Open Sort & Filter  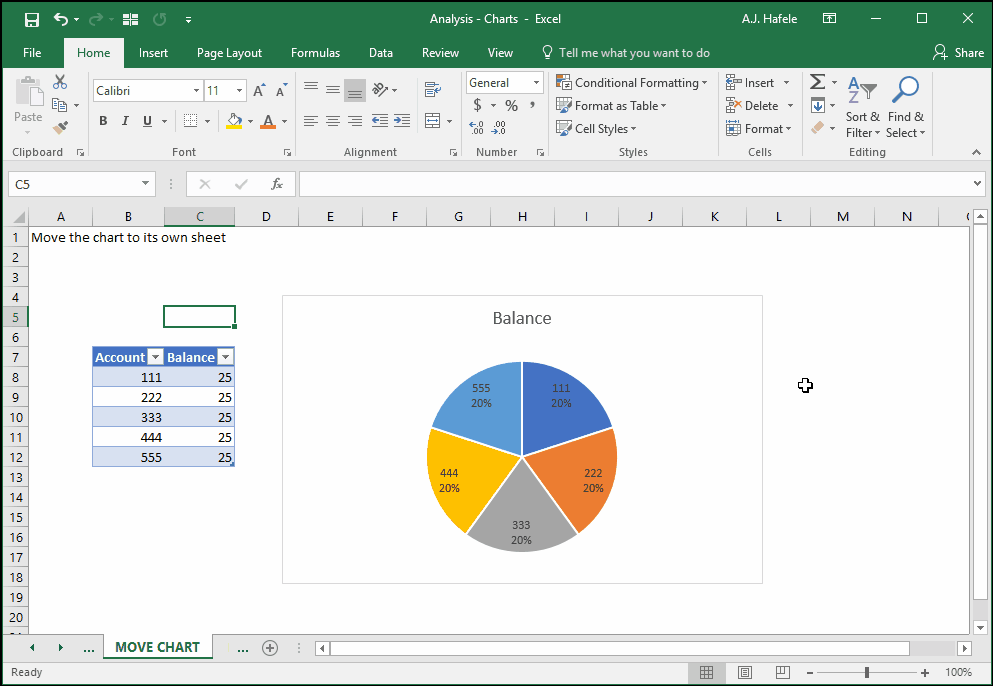[863, 107]
